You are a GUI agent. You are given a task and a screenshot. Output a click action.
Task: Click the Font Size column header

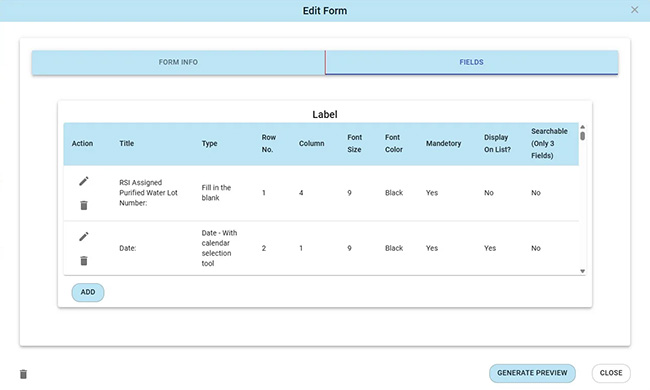coord(354,143)
